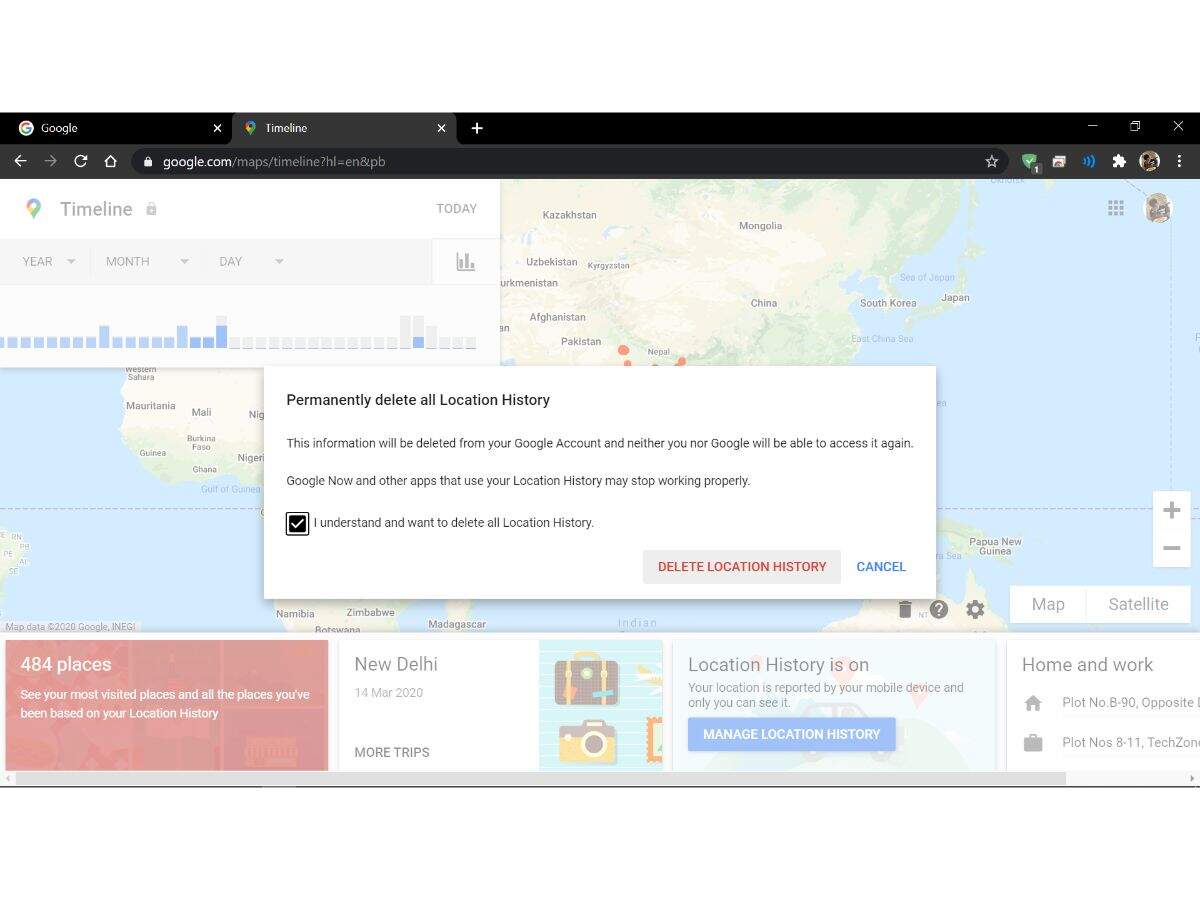Image resolution: width=1200 pixels, height=900 pixels.
Task: Open the help question mark icon
Action: coord(938,609)
